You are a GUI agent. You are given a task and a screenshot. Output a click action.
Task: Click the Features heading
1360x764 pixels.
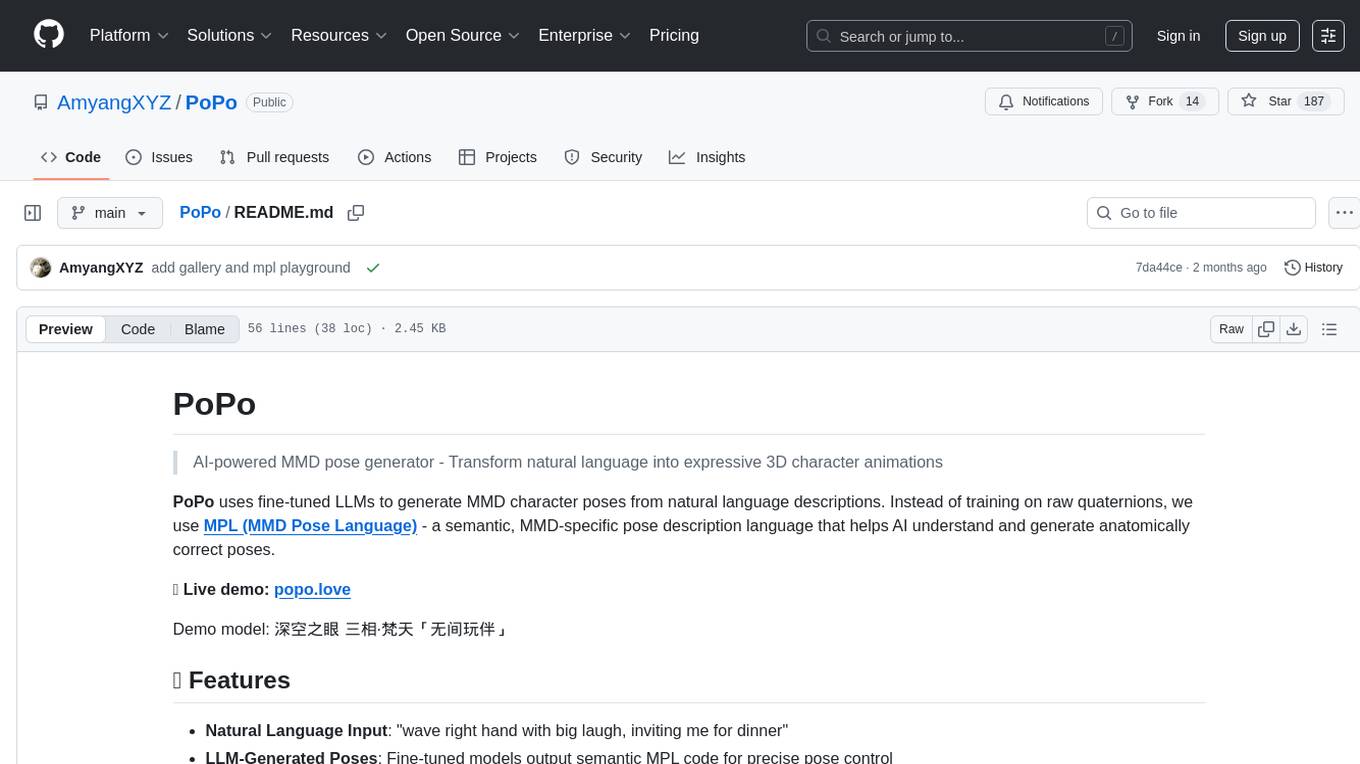coord(231,680)
